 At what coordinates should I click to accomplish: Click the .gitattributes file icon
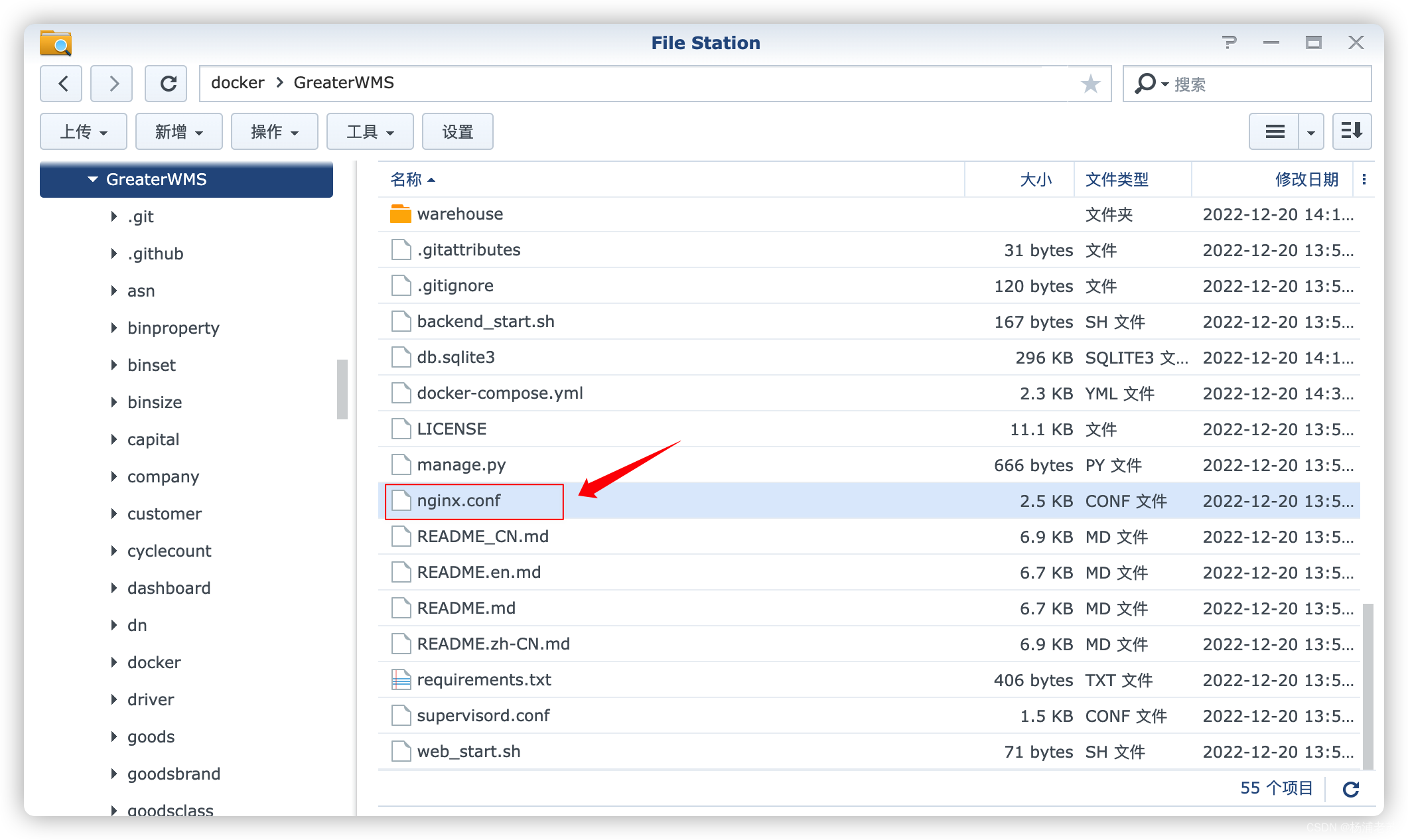[x=401, y=249]
